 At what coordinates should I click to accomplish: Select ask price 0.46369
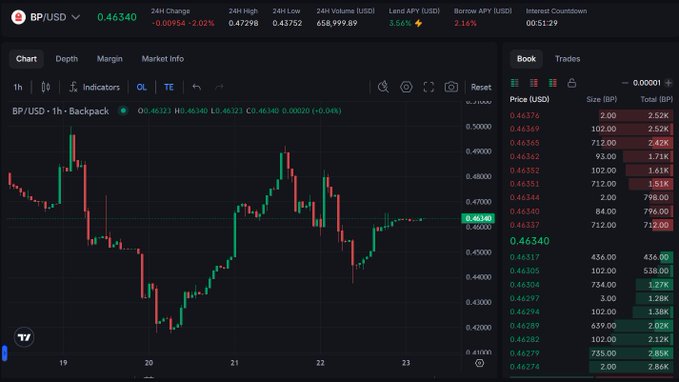524,129
